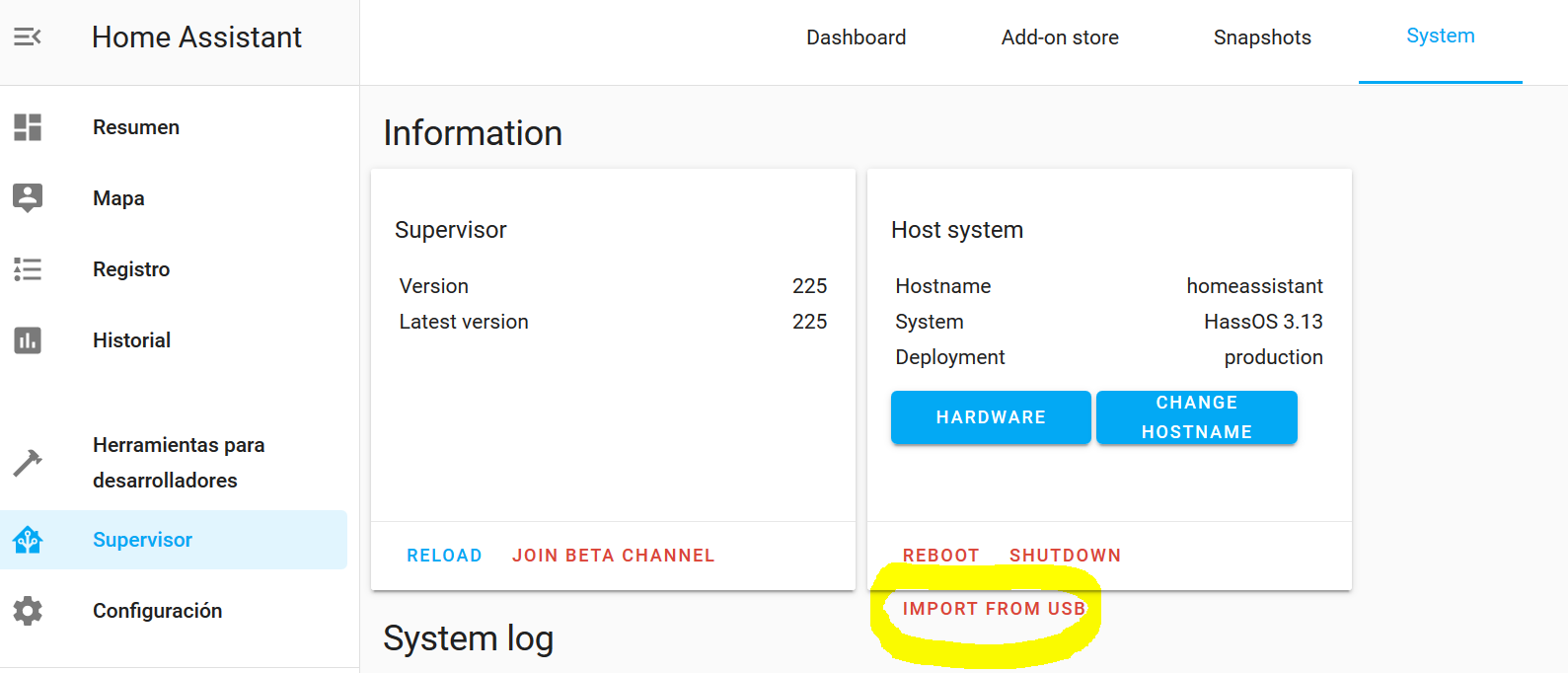Click the Resumen dashboard icon
Image resolution: width=1568 pixels, height=673 pixels.
pyautogui.click(x=28, y=127)
